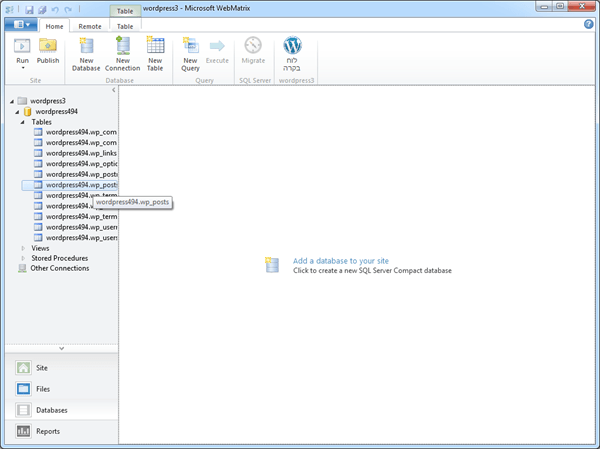Click the wp_links table icon
The image size is (600, 449).
[38, 153]
